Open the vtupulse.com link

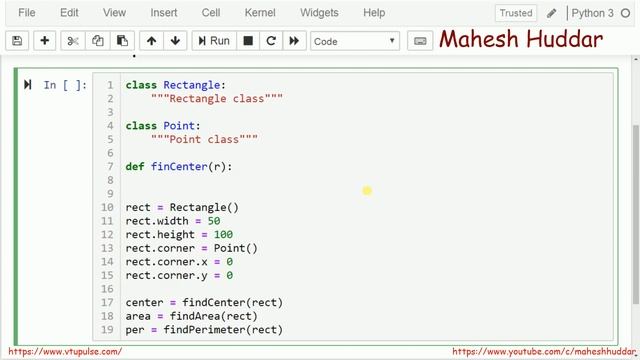pos(65,352)
